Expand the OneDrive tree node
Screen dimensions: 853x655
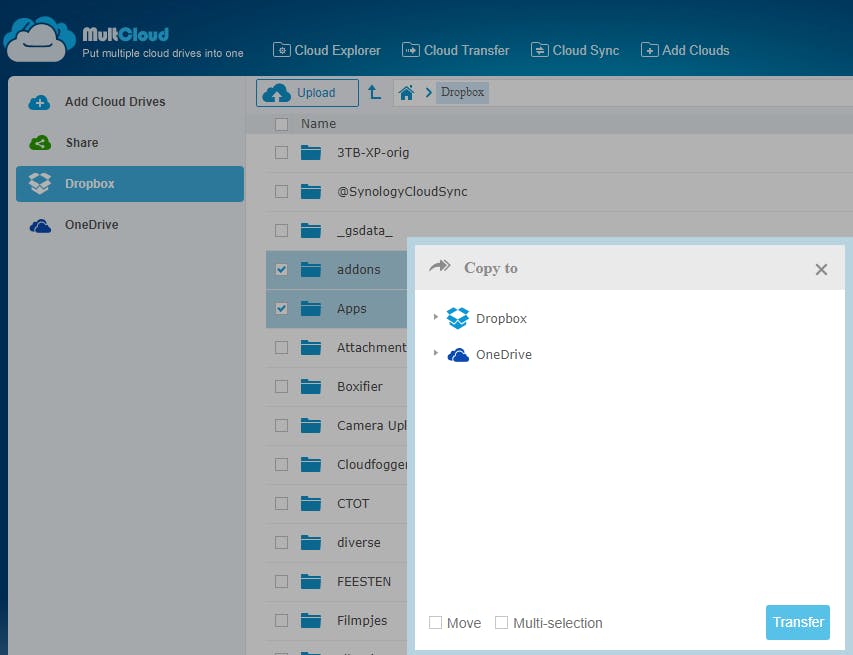435,353
